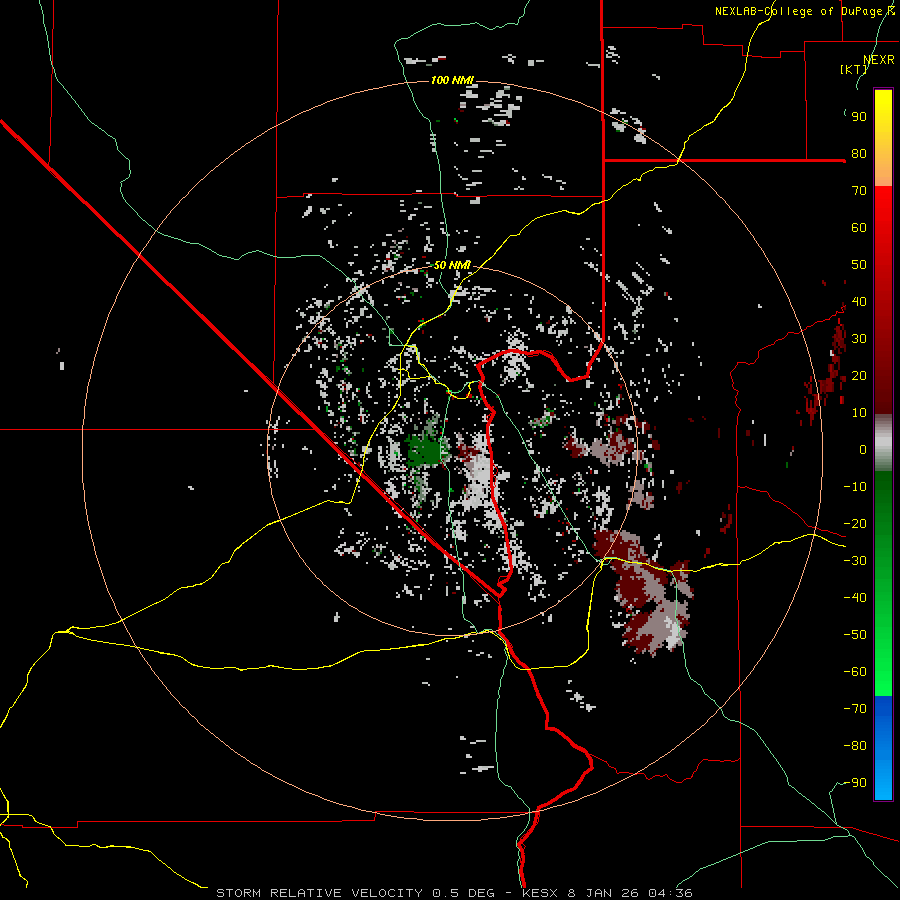Click the -30 value on the color scale
Screen dimensions: 900x900
pyautogui.click(x=855, y=561)
